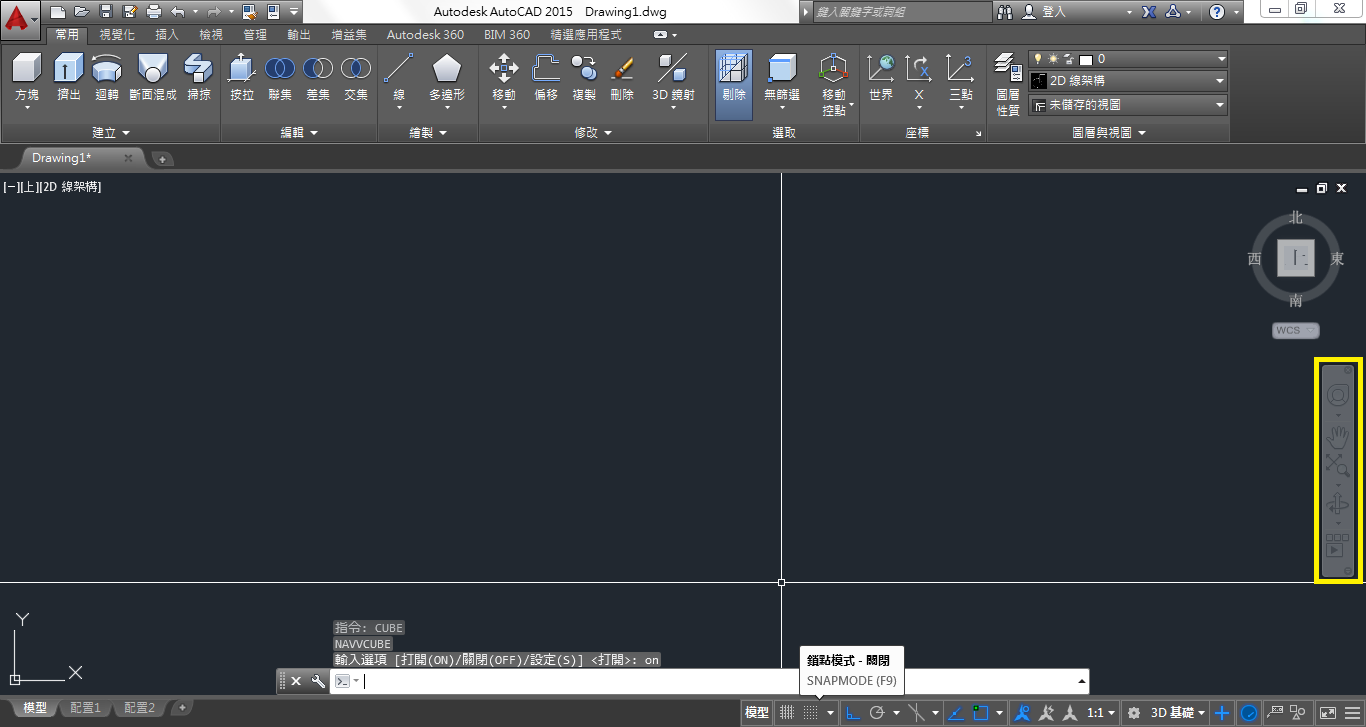1366x727 pixels.
Task: Select the 移動 move tool
Action: 504,78
